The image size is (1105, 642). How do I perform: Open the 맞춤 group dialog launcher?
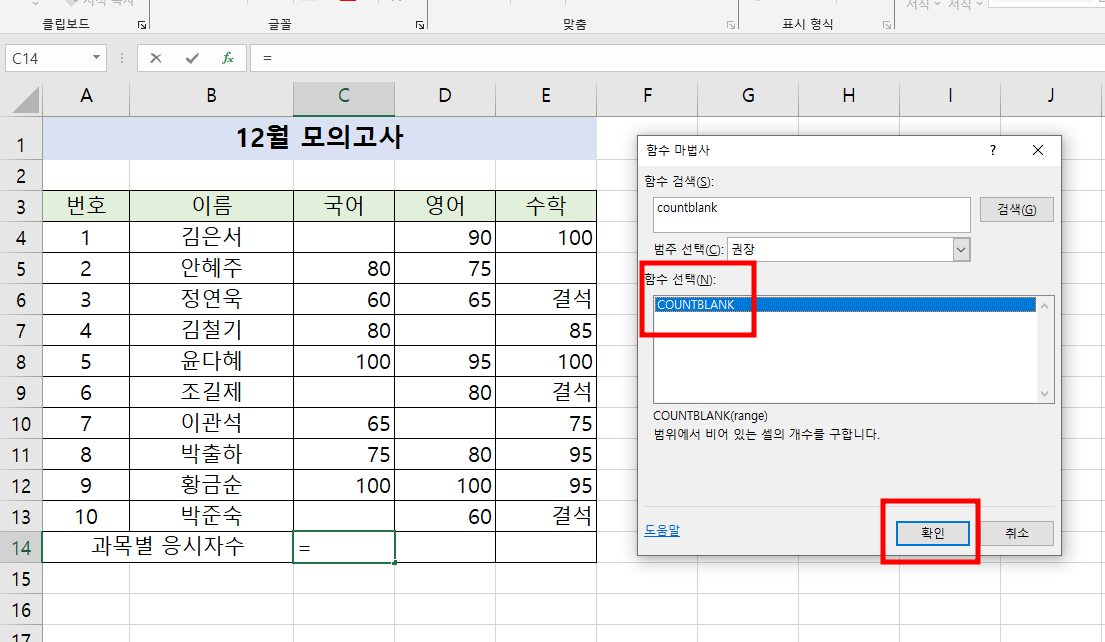pyautogui.click(x=731, y=25)
